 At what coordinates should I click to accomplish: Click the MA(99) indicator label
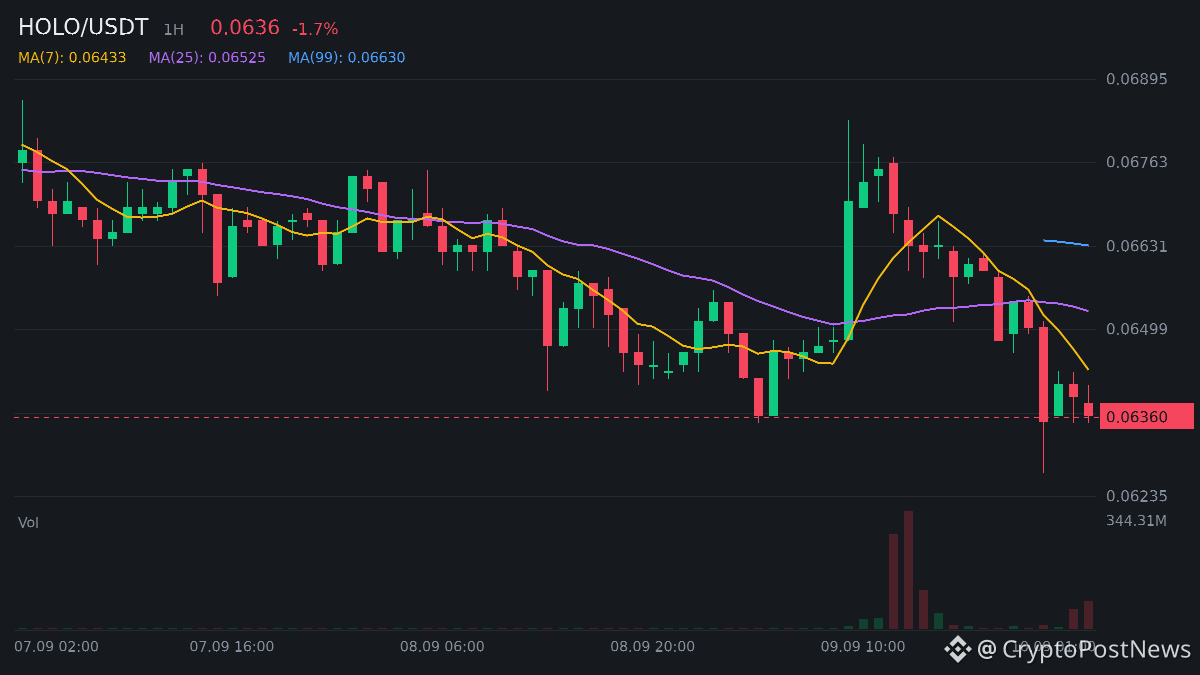coord(347,58)
